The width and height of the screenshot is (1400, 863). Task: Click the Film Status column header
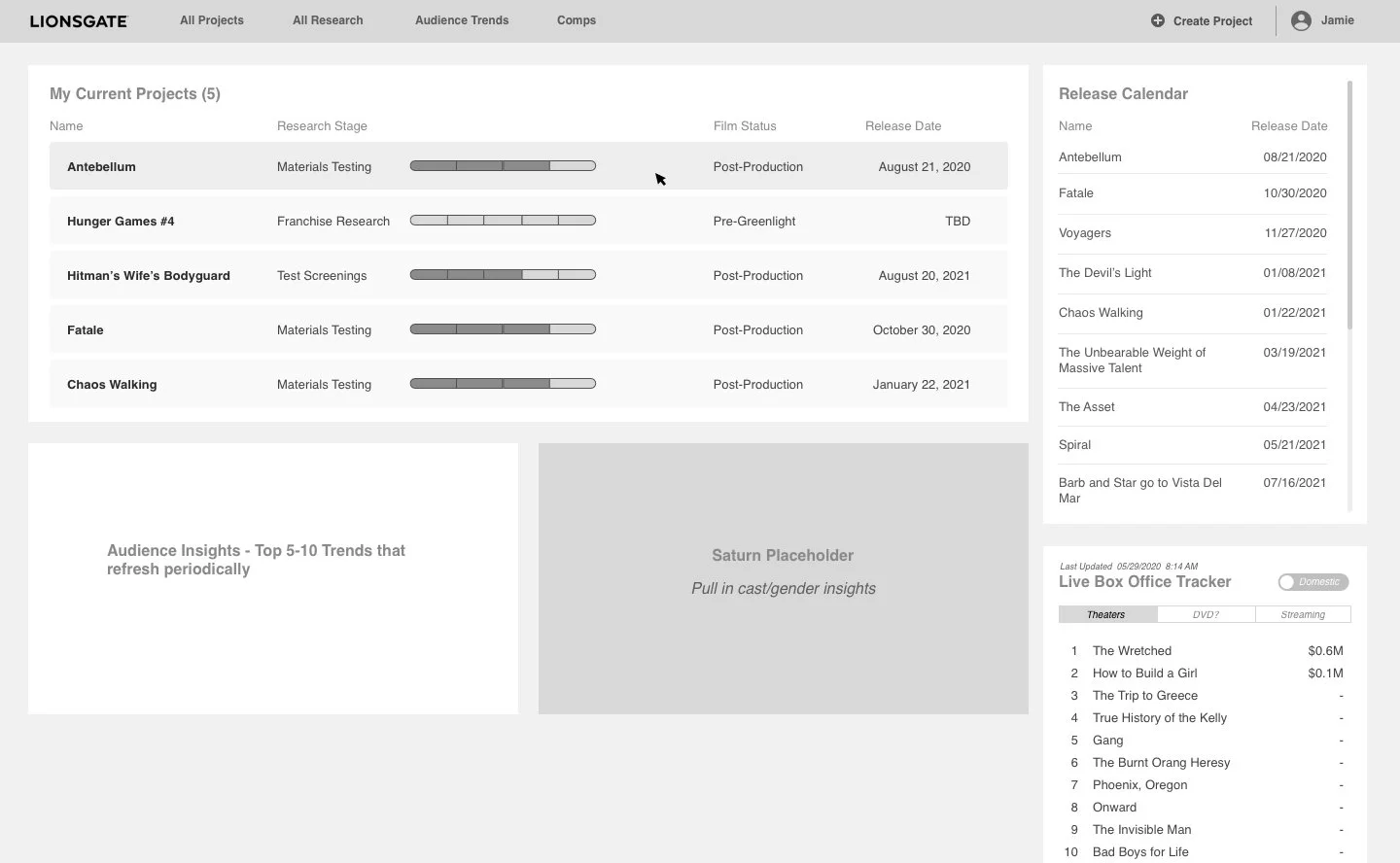point(745,126)
